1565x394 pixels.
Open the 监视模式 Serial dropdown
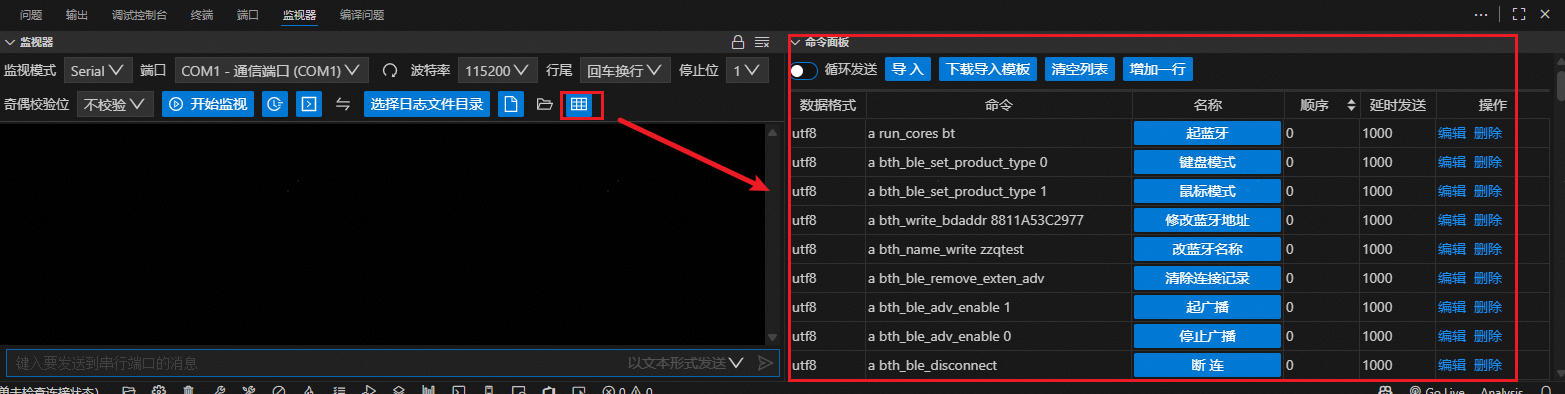coord(98,71)
